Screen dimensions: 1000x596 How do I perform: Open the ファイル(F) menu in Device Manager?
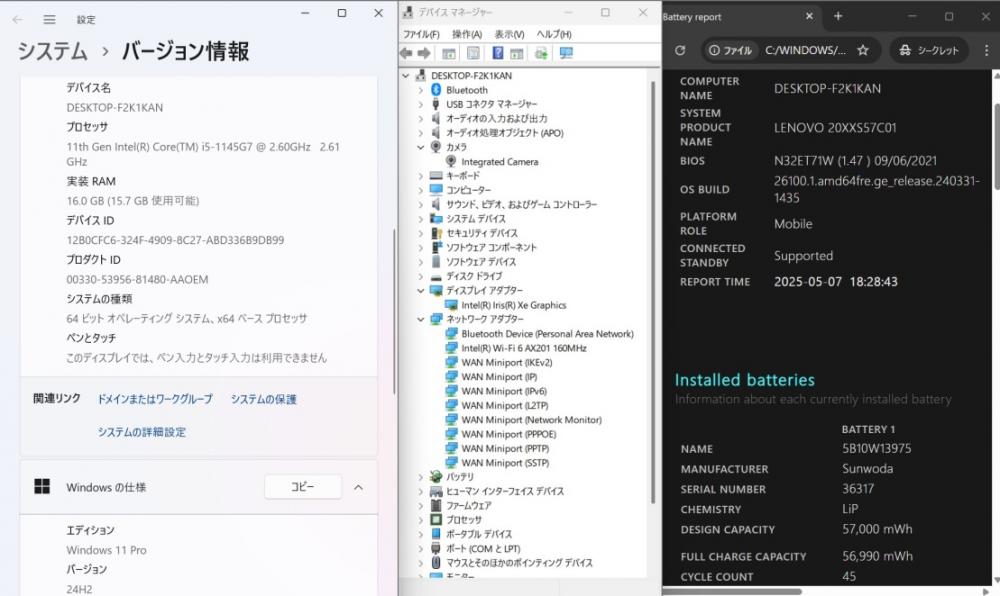421,34
